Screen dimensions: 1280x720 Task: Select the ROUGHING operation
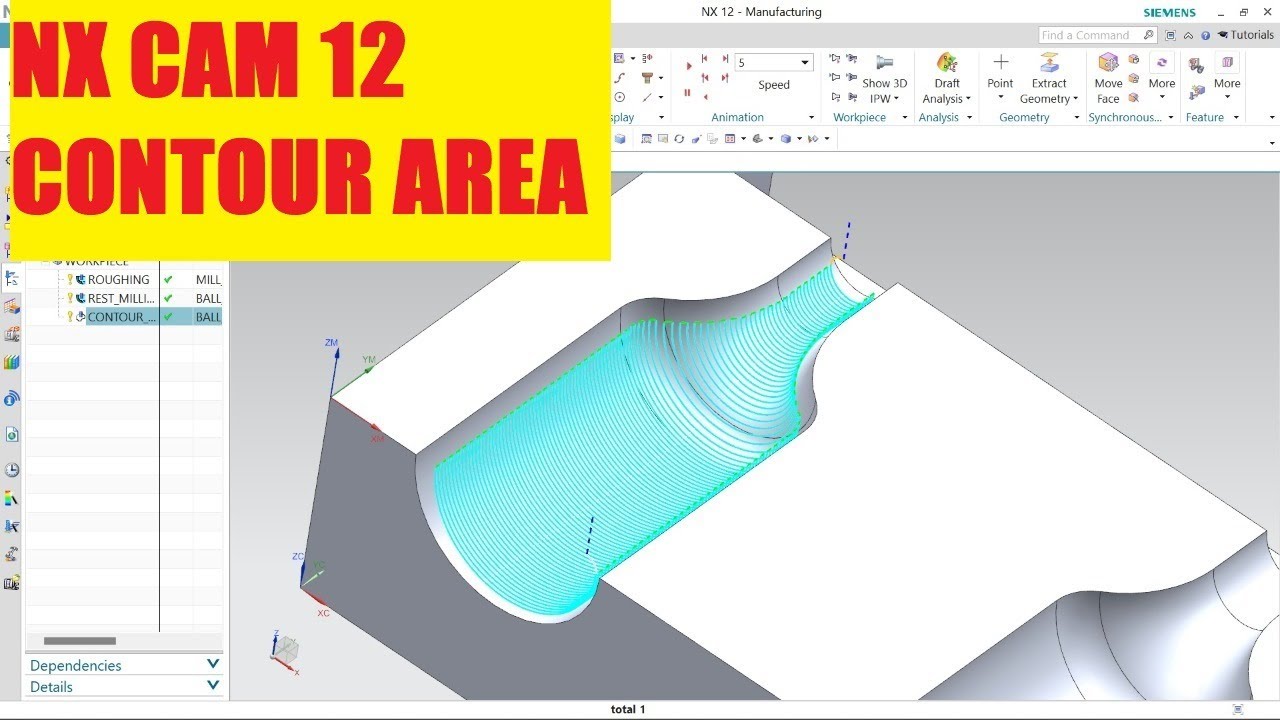[x=118, y=280]
